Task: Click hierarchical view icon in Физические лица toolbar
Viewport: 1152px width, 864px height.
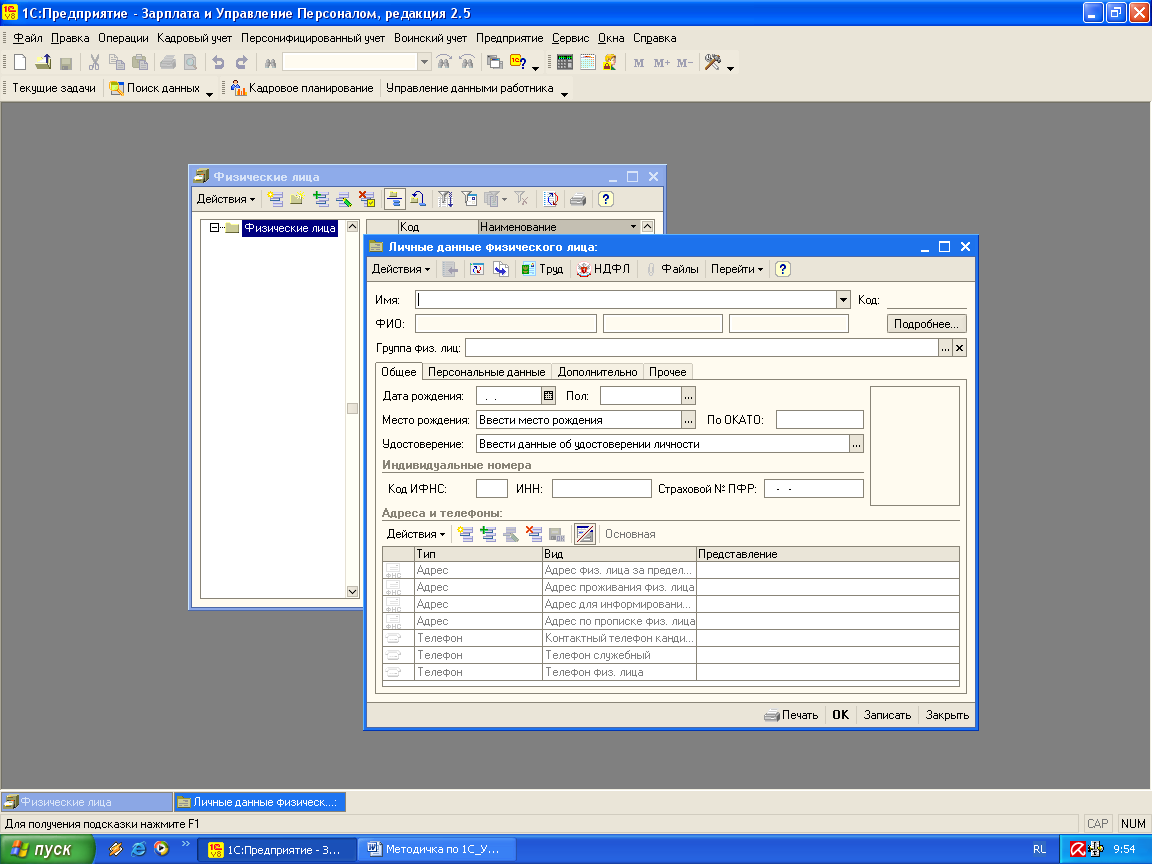Action: click(395, 199)
